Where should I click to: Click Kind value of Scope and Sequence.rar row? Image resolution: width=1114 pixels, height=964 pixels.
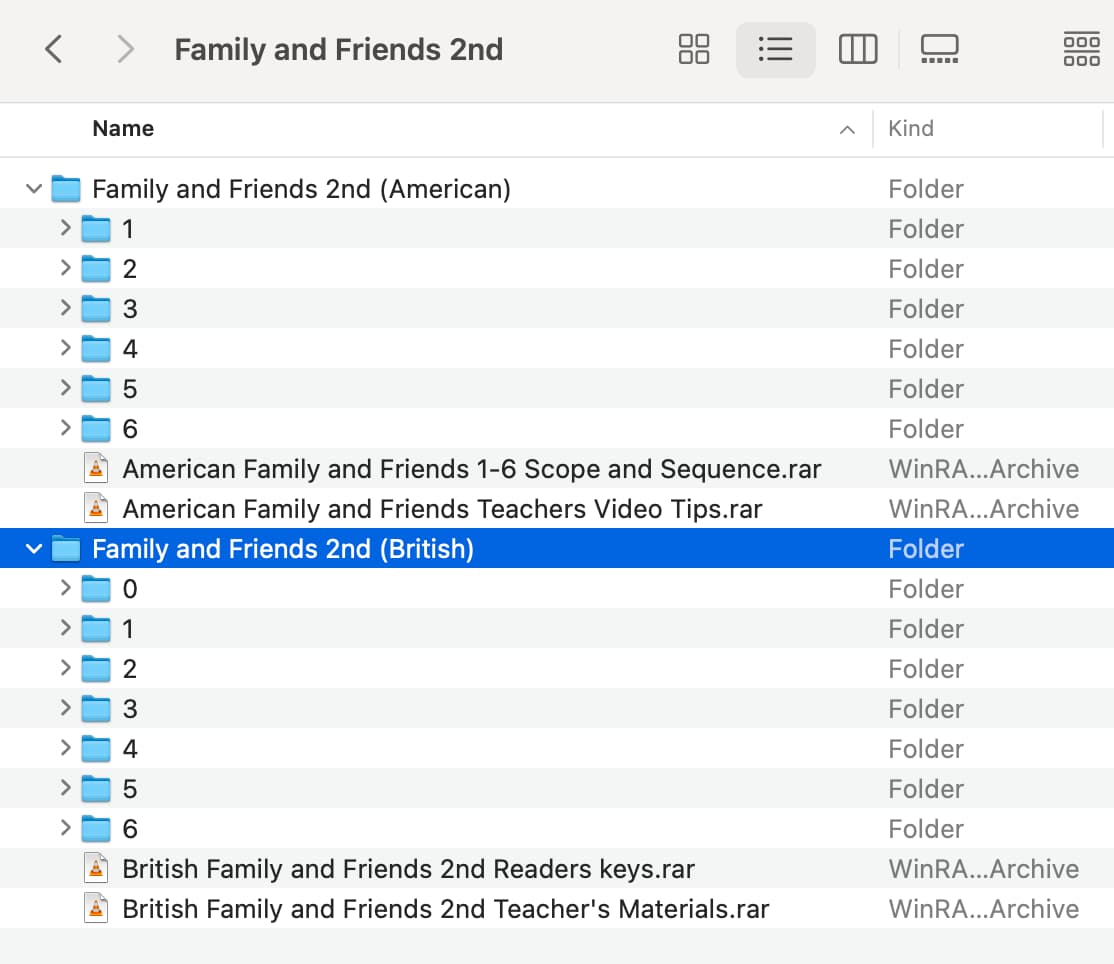[x=983, y=469]
